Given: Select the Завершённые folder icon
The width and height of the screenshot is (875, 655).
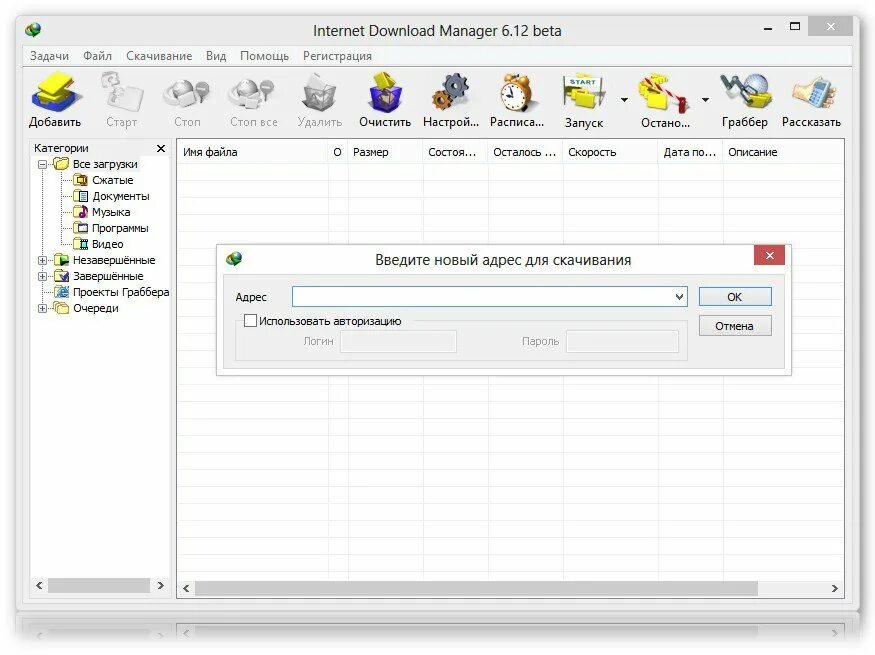Looking at the screenshot, I should (61, 276).
